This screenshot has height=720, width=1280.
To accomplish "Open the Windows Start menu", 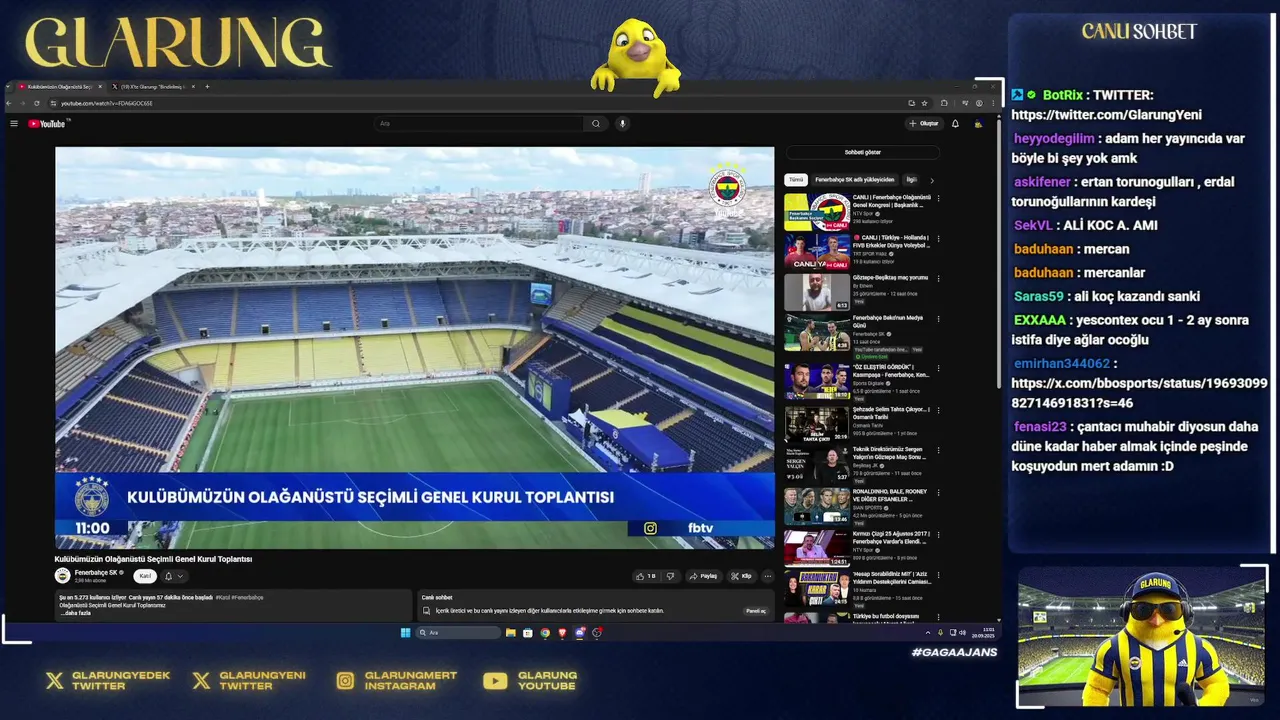I will tap(405, 633).
